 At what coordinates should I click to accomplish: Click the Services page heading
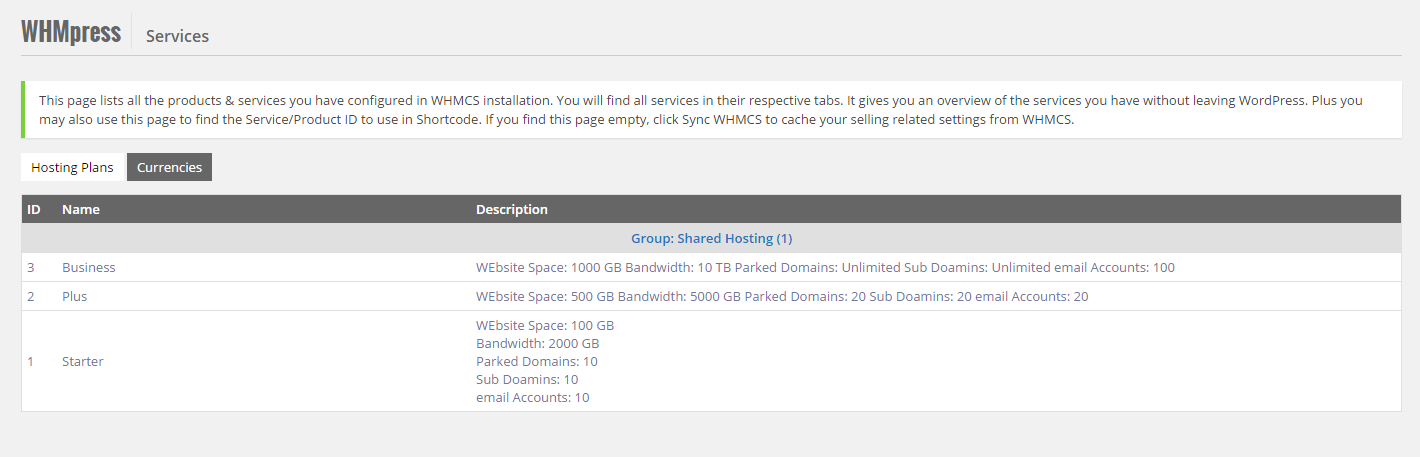(177, 36)
